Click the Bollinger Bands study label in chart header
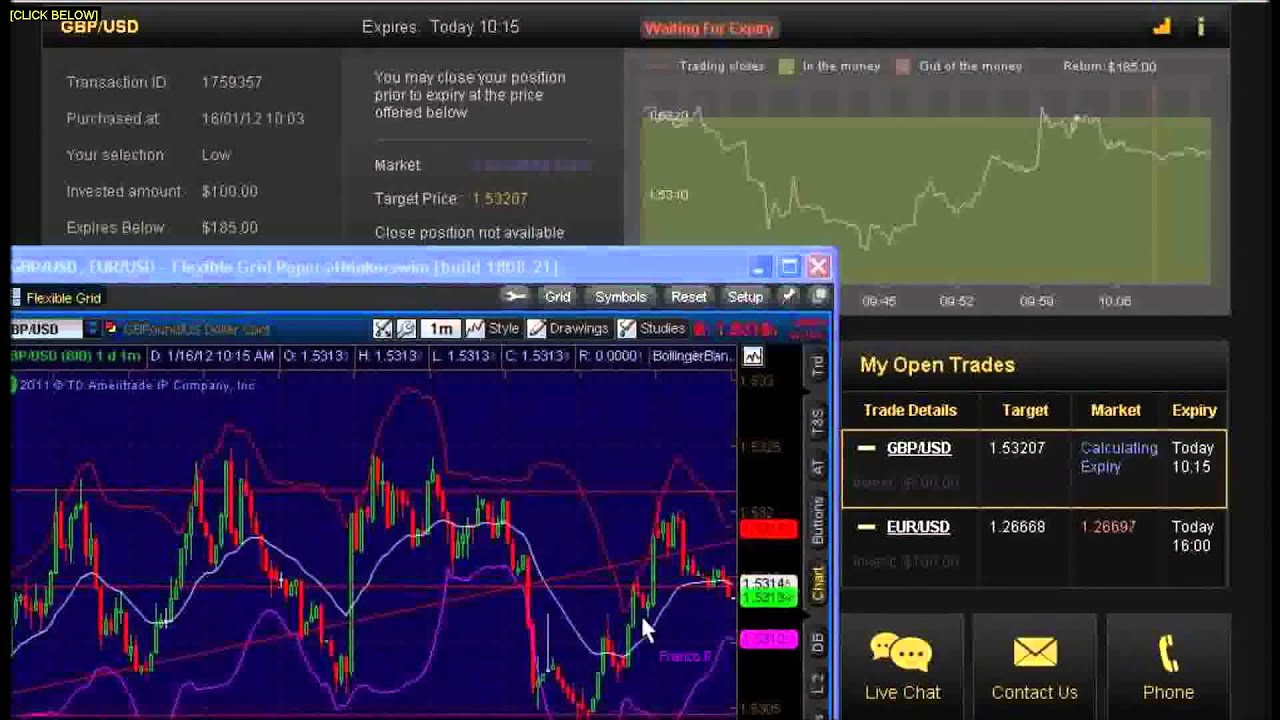The width and height of the screenshot is (1280, 720). click(x=692, y=356)
